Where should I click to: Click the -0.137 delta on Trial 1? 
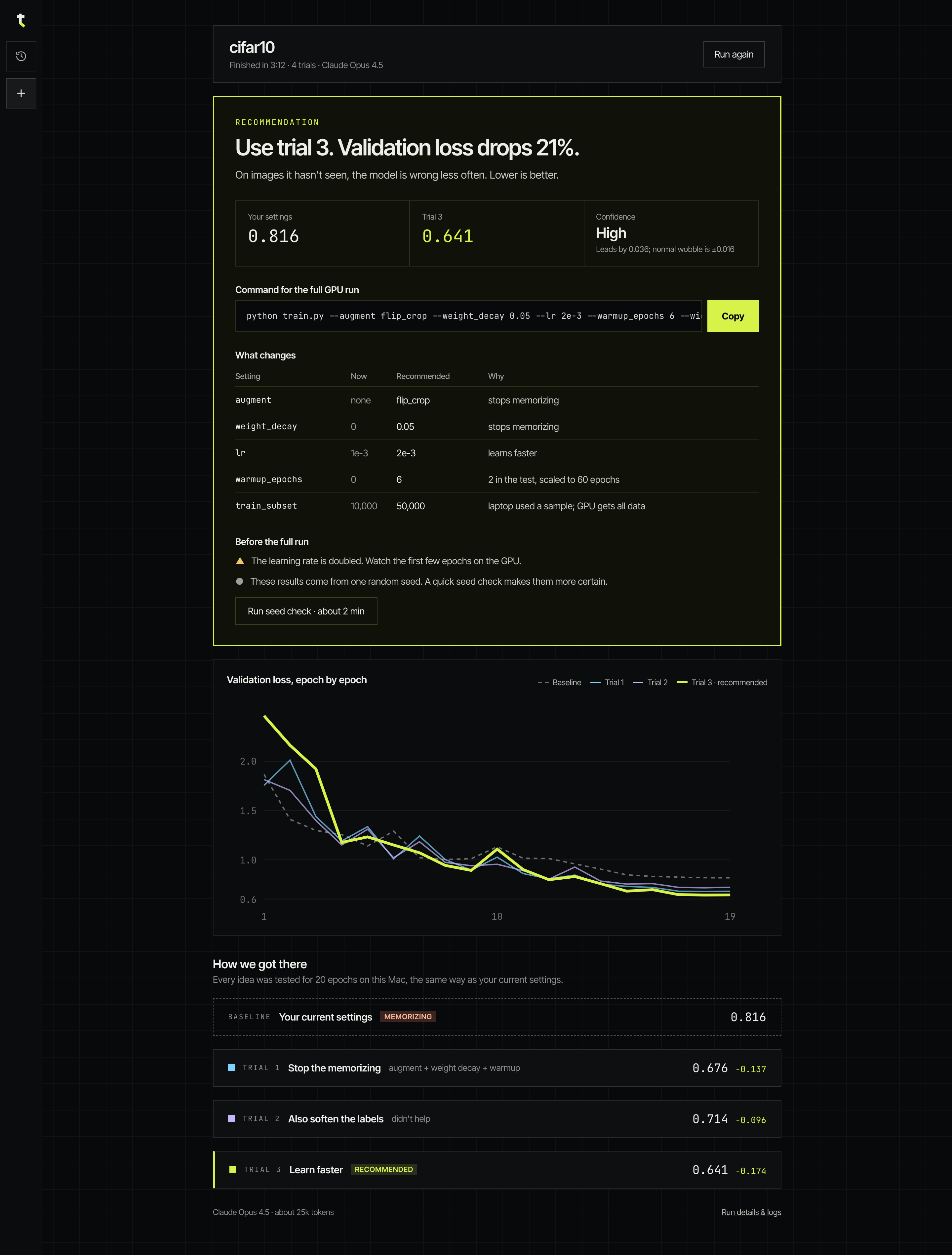pyautogui.click(x=750, y=1069)
